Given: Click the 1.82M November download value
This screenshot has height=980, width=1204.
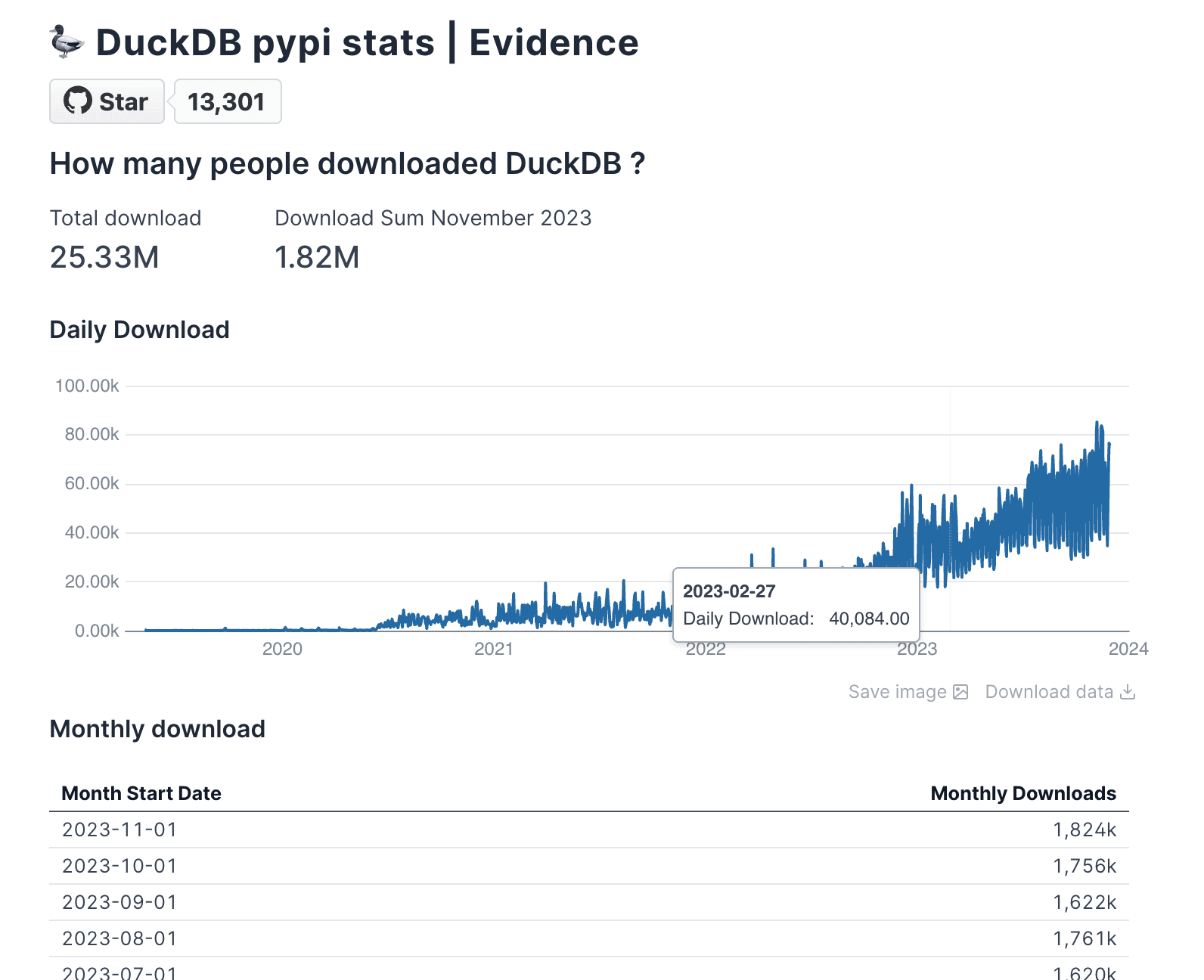Looking at the screenshot, I should [x=317, y=257].
